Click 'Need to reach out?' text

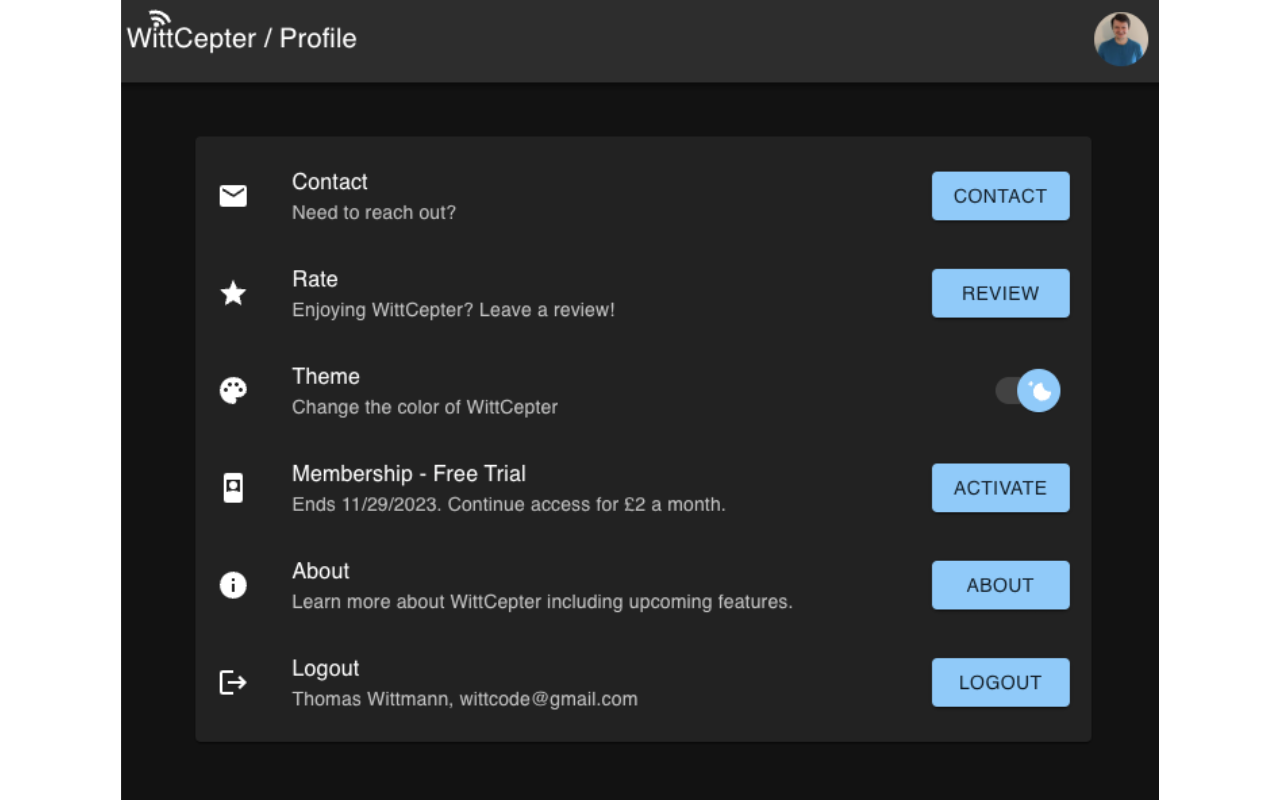374,213
